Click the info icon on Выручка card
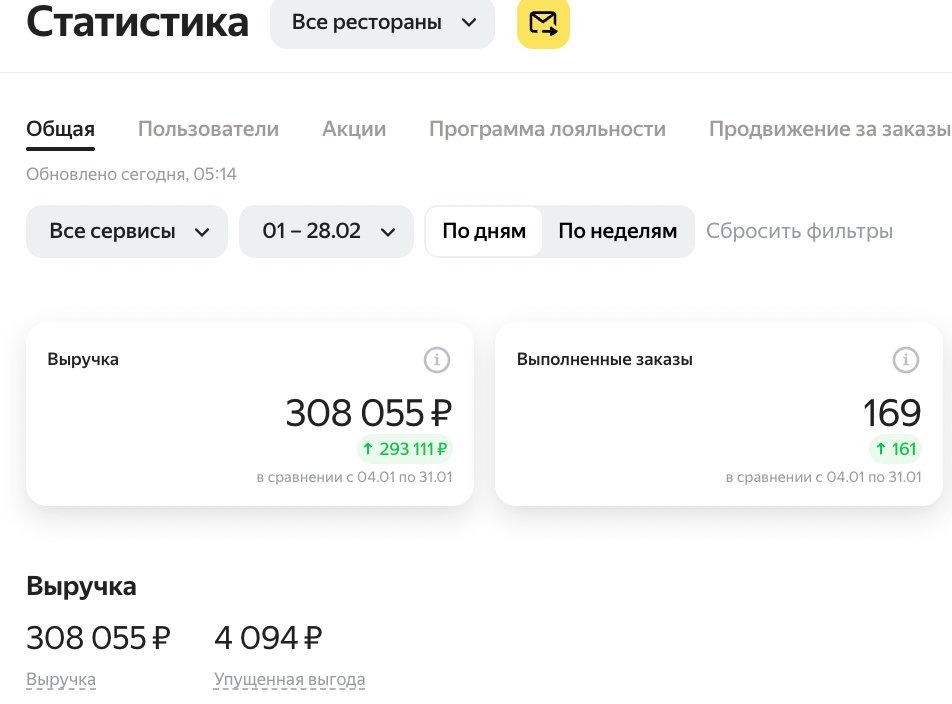952x704 pixels. tap(436, 360)
